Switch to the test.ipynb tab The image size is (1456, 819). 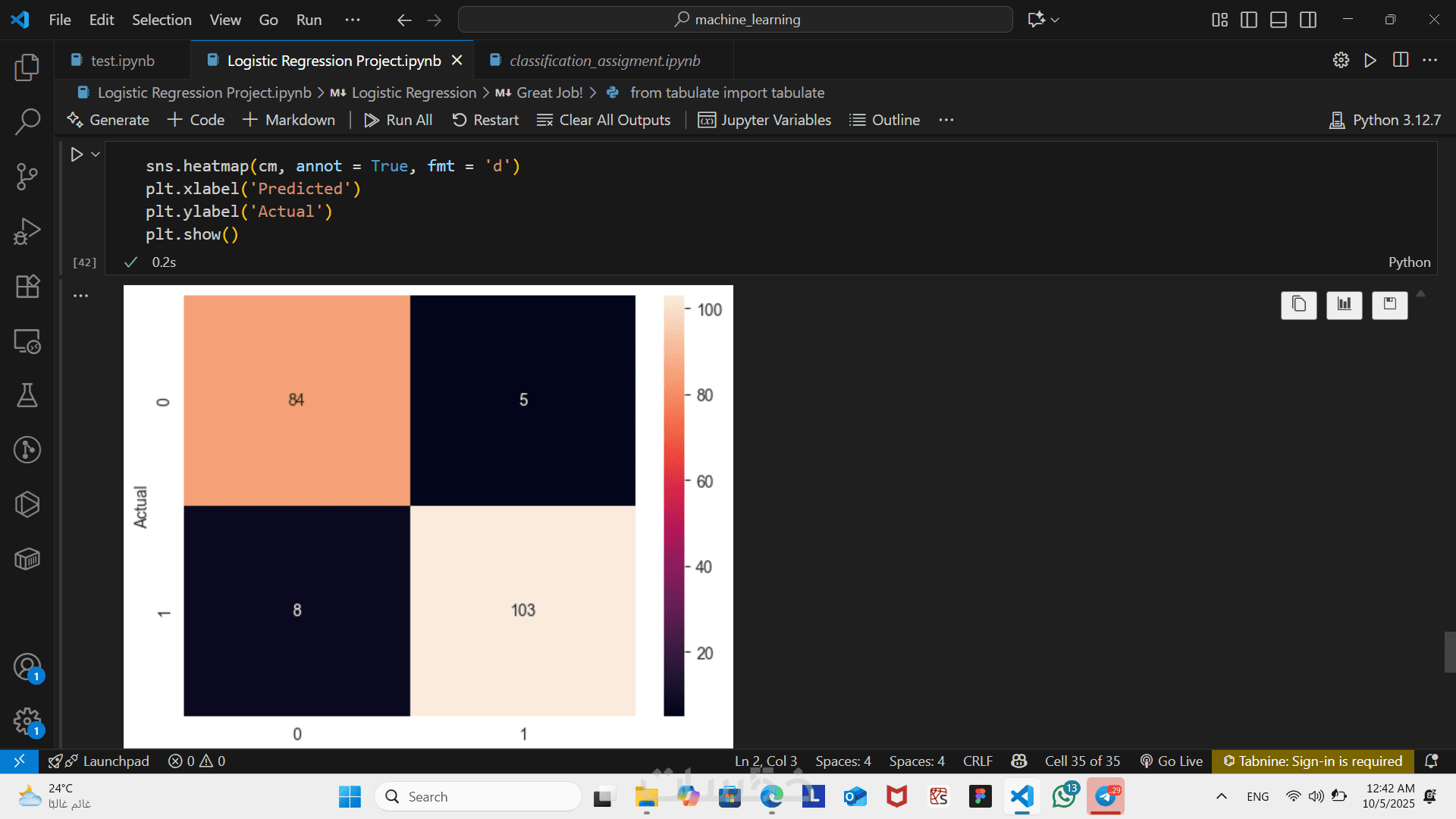click(121, 61)
